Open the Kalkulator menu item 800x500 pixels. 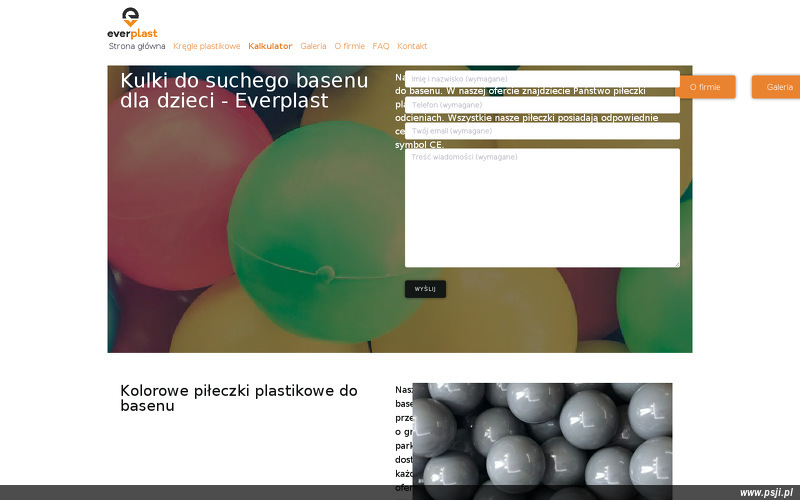point(270,46)
